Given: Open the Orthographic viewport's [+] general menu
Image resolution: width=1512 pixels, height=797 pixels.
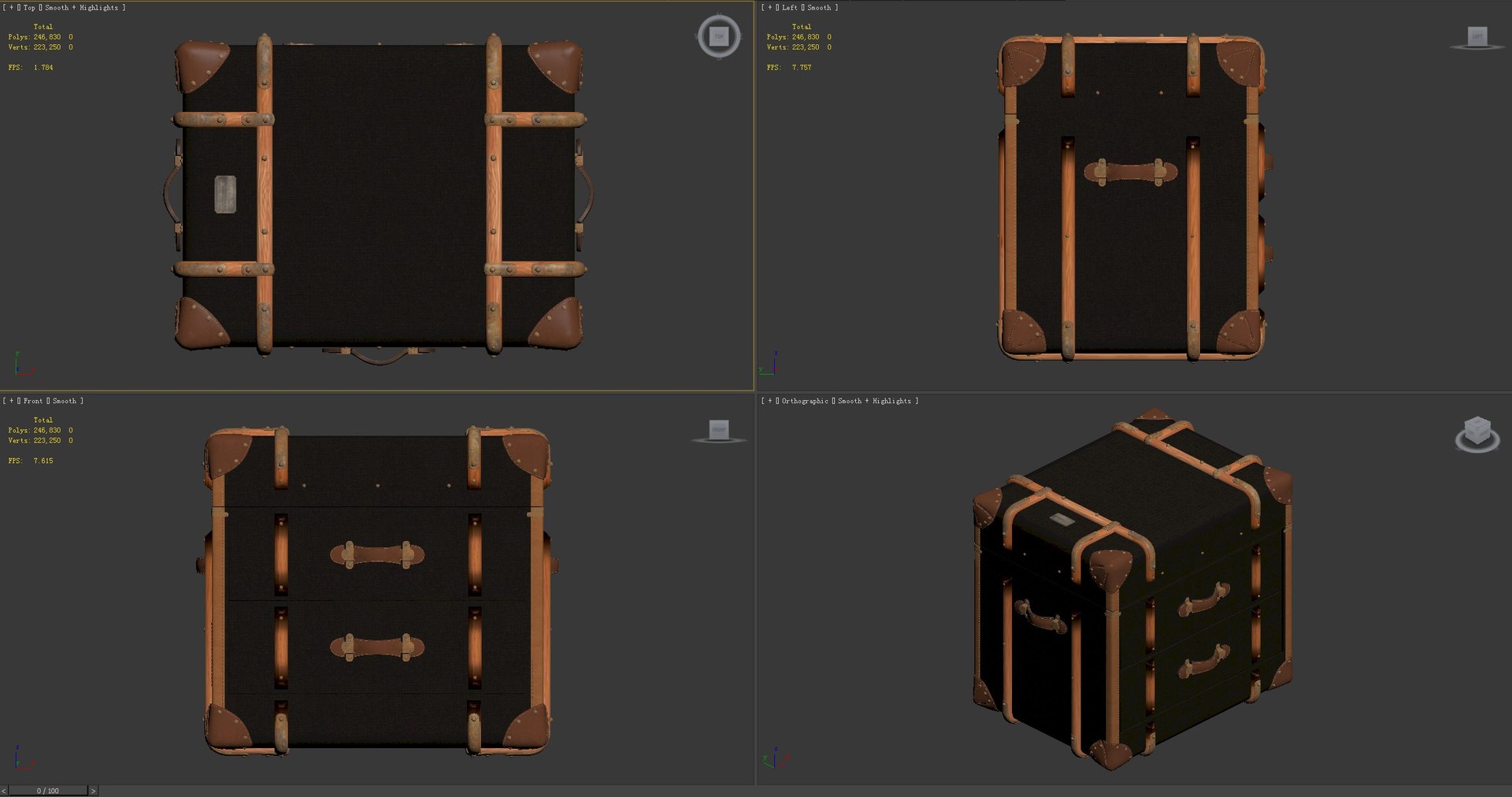Looking at the screenshot, I should pos(770,401).
